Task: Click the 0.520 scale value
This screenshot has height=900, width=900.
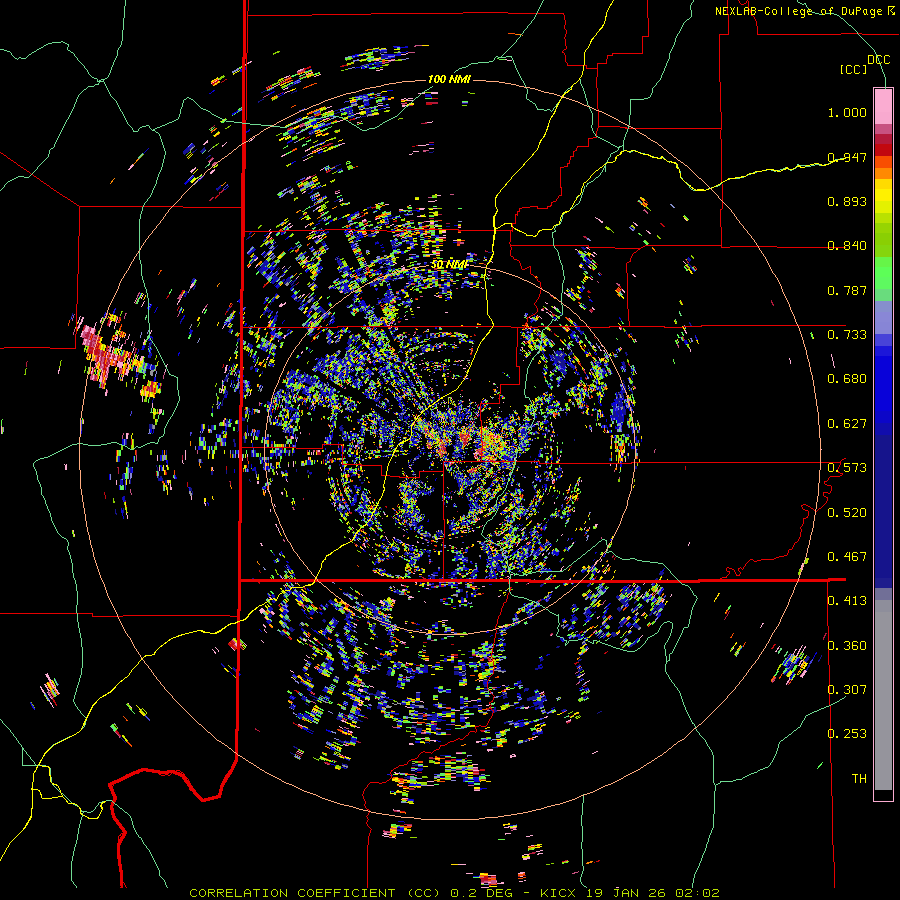Action: [x=847, y=512]
